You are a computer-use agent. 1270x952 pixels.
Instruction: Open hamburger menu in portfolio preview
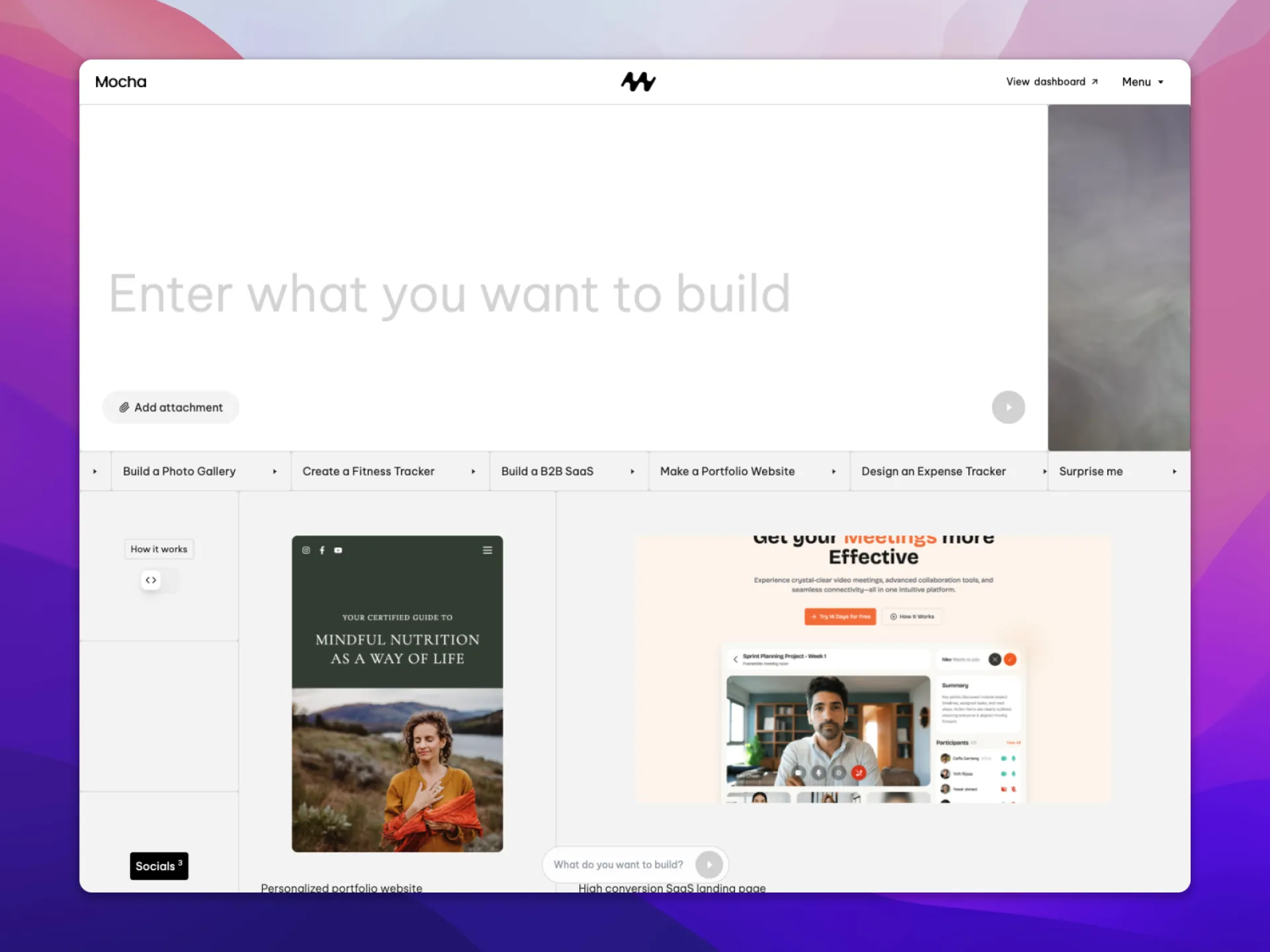click(x=487, y=550)
